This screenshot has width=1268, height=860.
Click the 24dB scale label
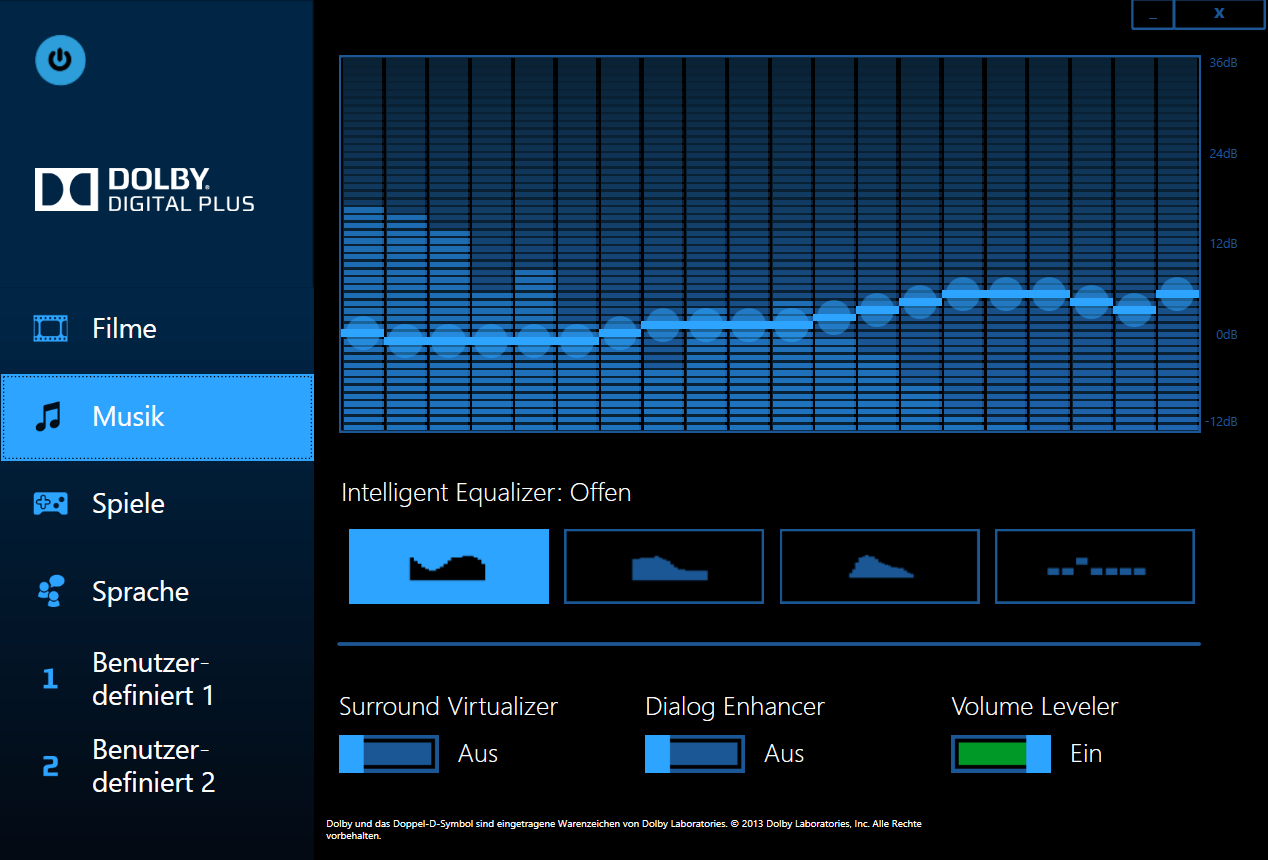[x=1223, y=154]
